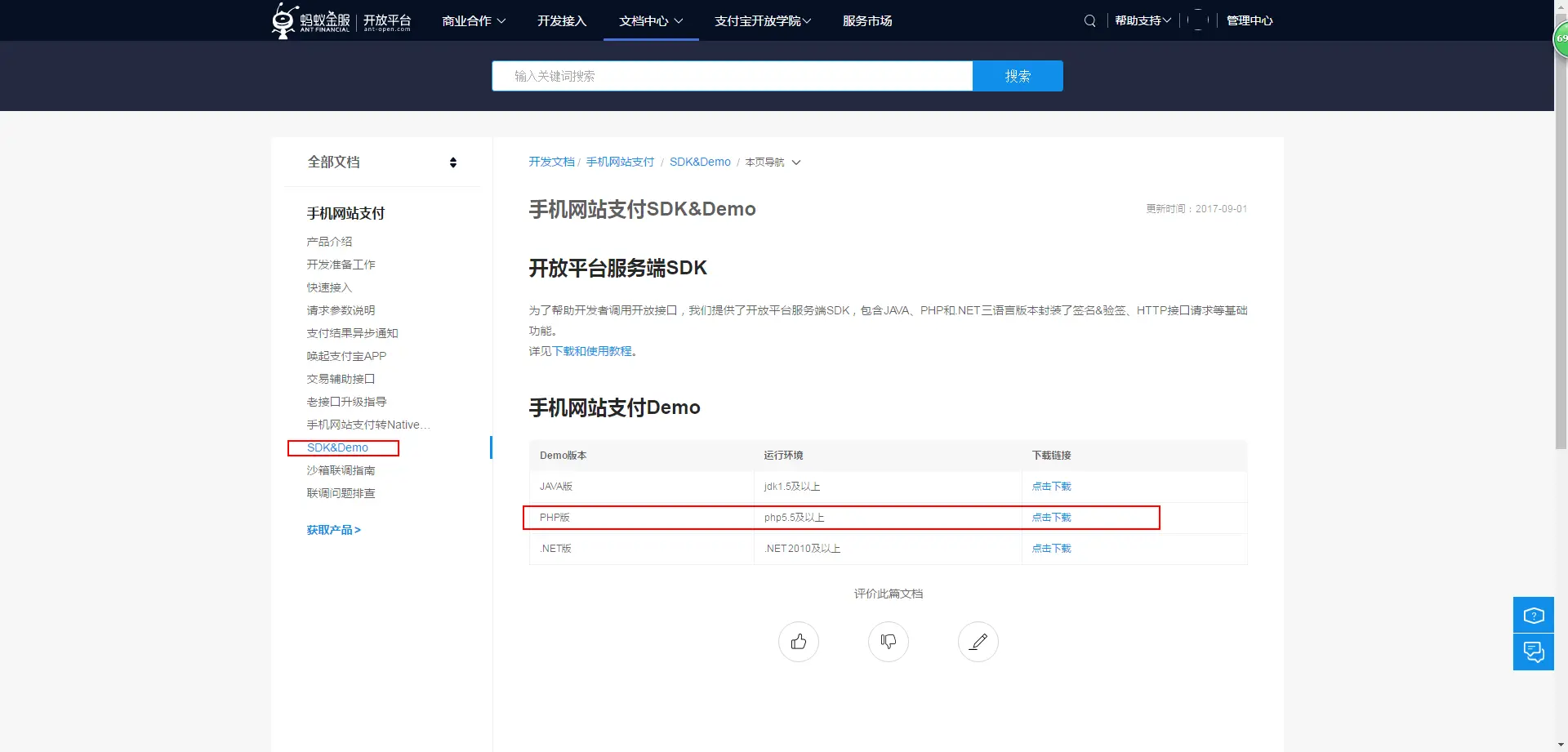
Task: Open the 开发接入 menu item
Action: click(562, 21)
